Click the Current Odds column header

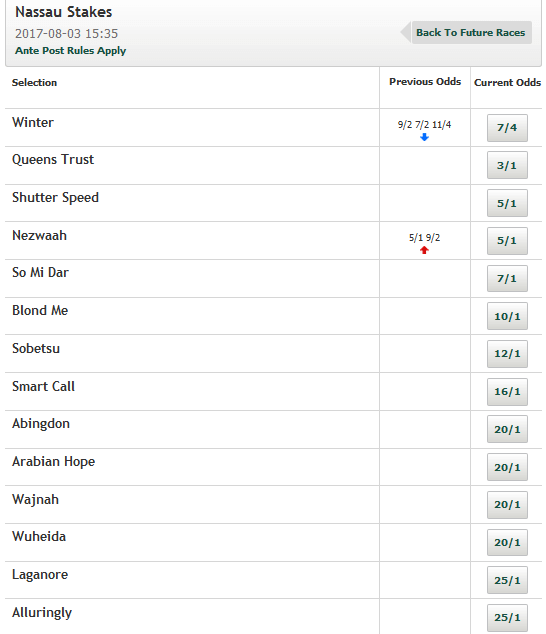point(507,82)
